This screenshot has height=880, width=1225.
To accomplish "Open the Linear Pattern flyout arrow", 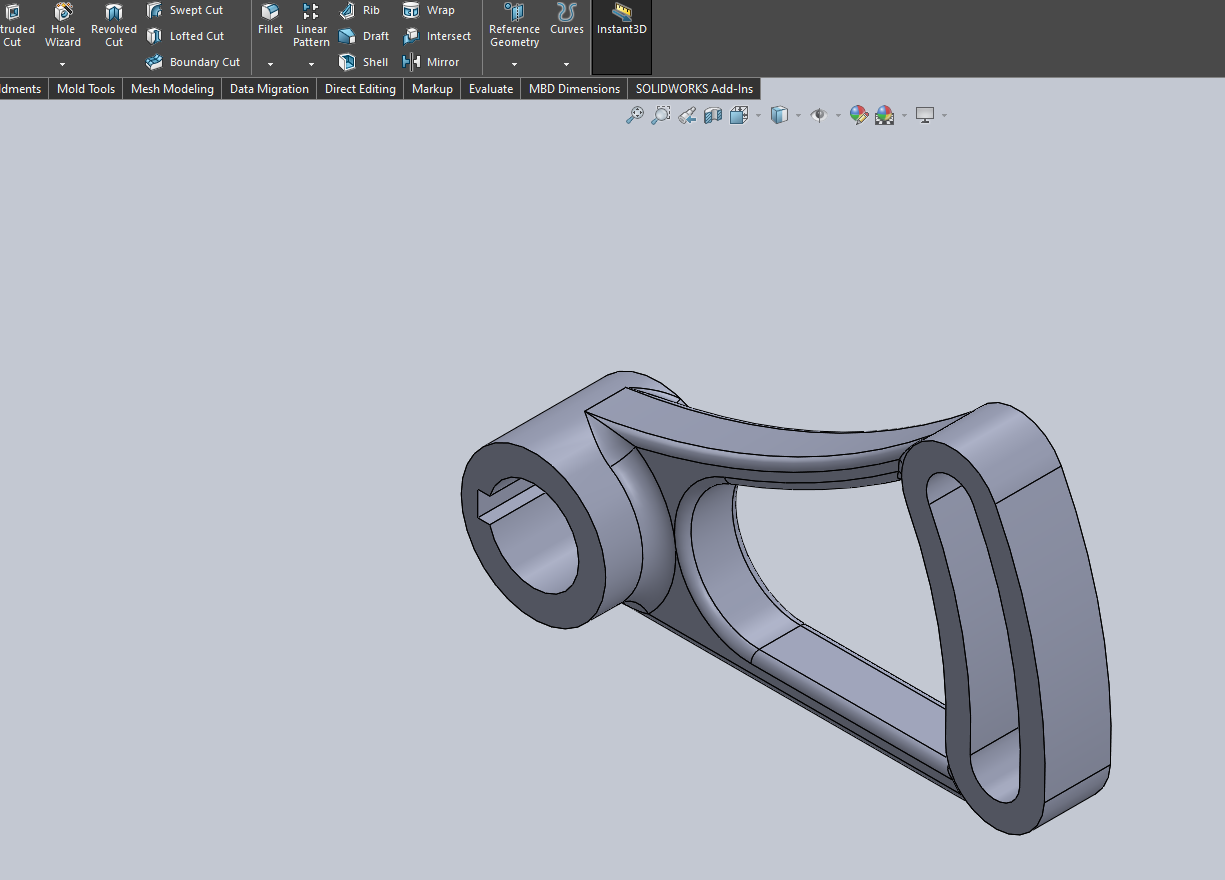I will pos(311,62).
